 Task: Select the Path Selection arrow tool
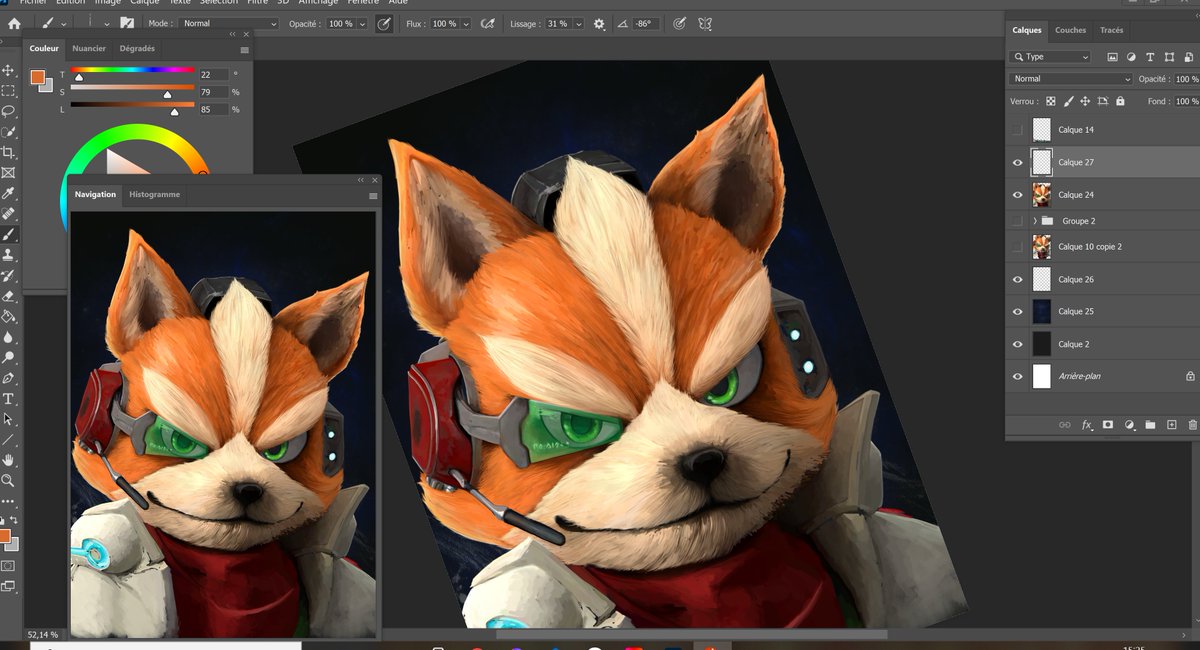tap(8, 419)
